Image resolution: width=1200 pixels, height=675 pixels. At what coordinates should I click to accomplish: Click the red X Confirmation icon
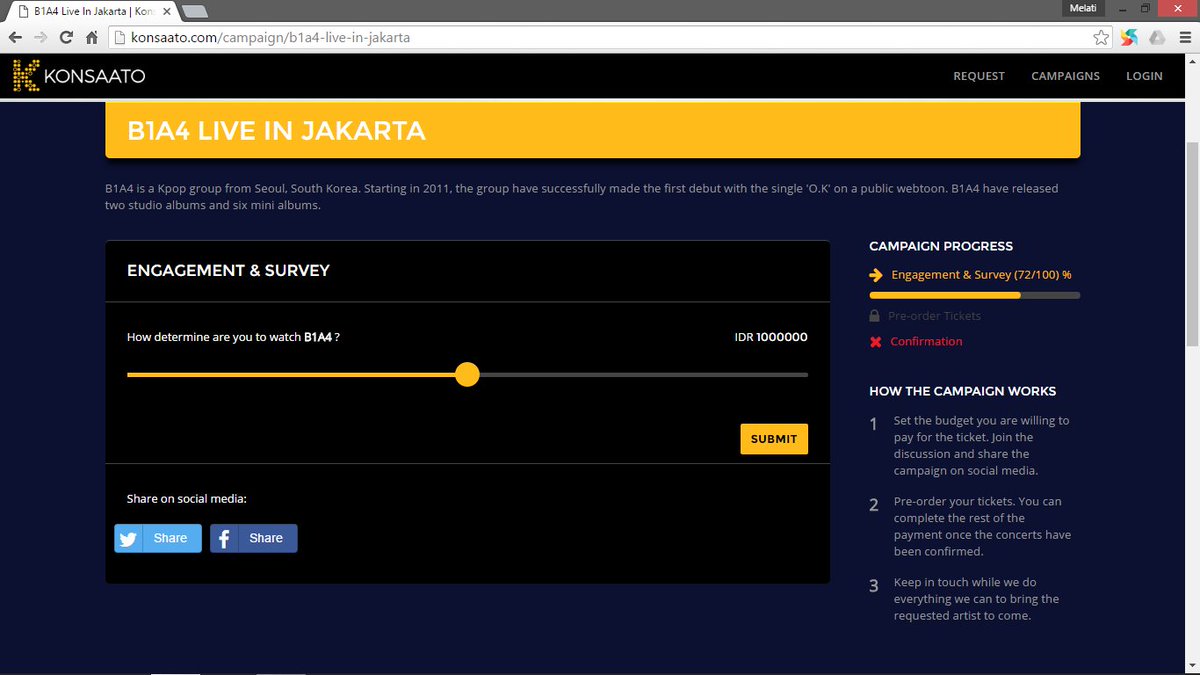(876, 342)
